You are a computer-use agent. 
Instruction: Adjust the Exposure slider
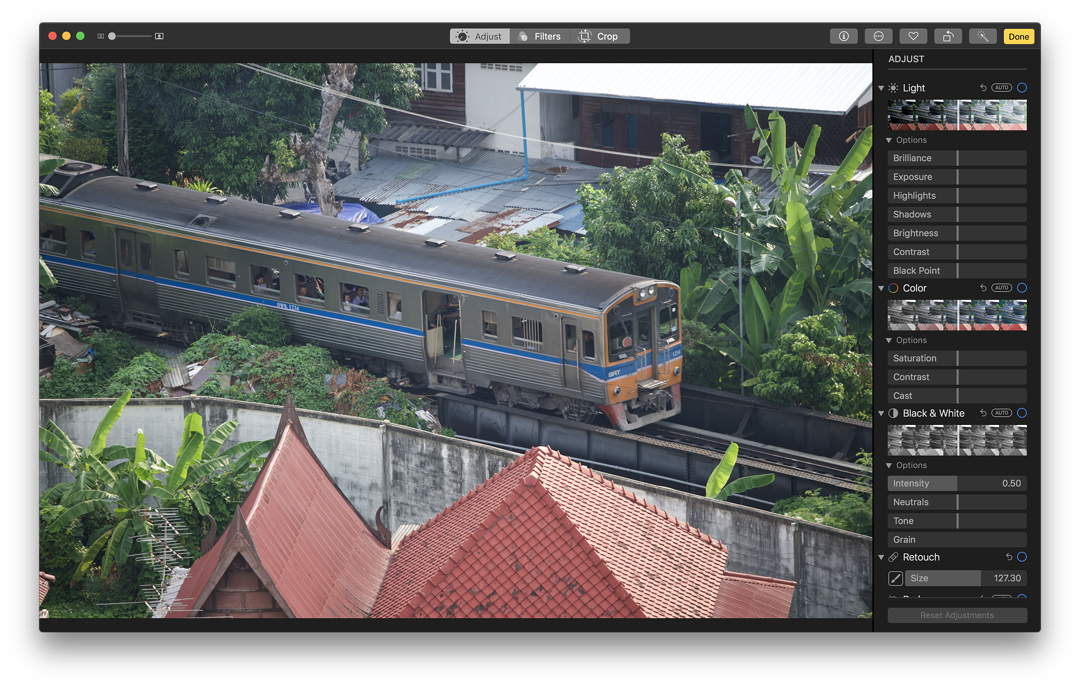[x=957, y=177]
